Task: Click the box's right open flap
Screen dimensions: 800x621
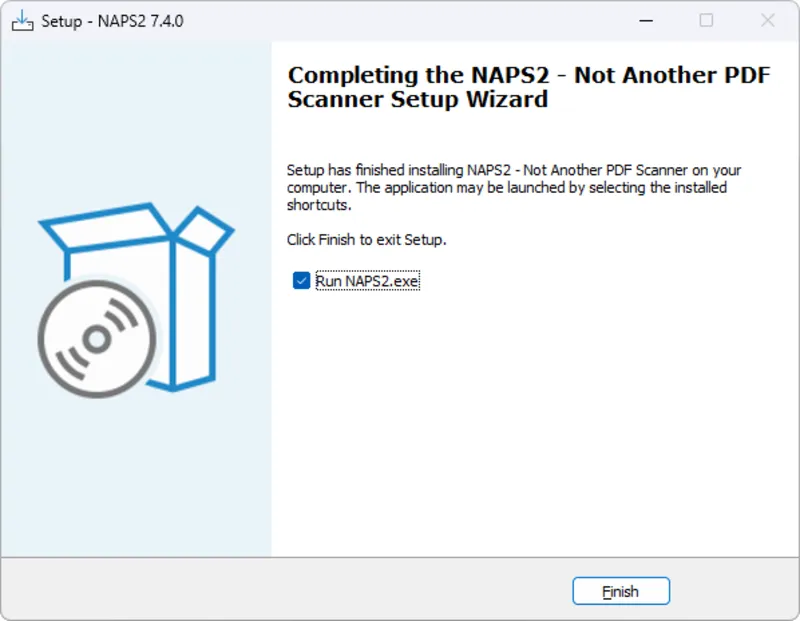Action: pyautogui.click(x=207, y=233)
